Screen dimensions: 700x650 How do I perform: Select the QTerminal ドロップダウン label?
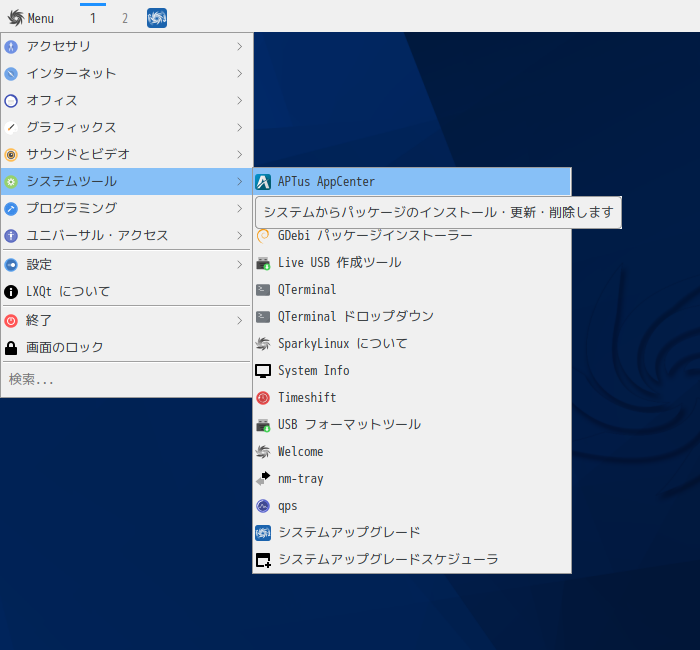click(356, 317)
